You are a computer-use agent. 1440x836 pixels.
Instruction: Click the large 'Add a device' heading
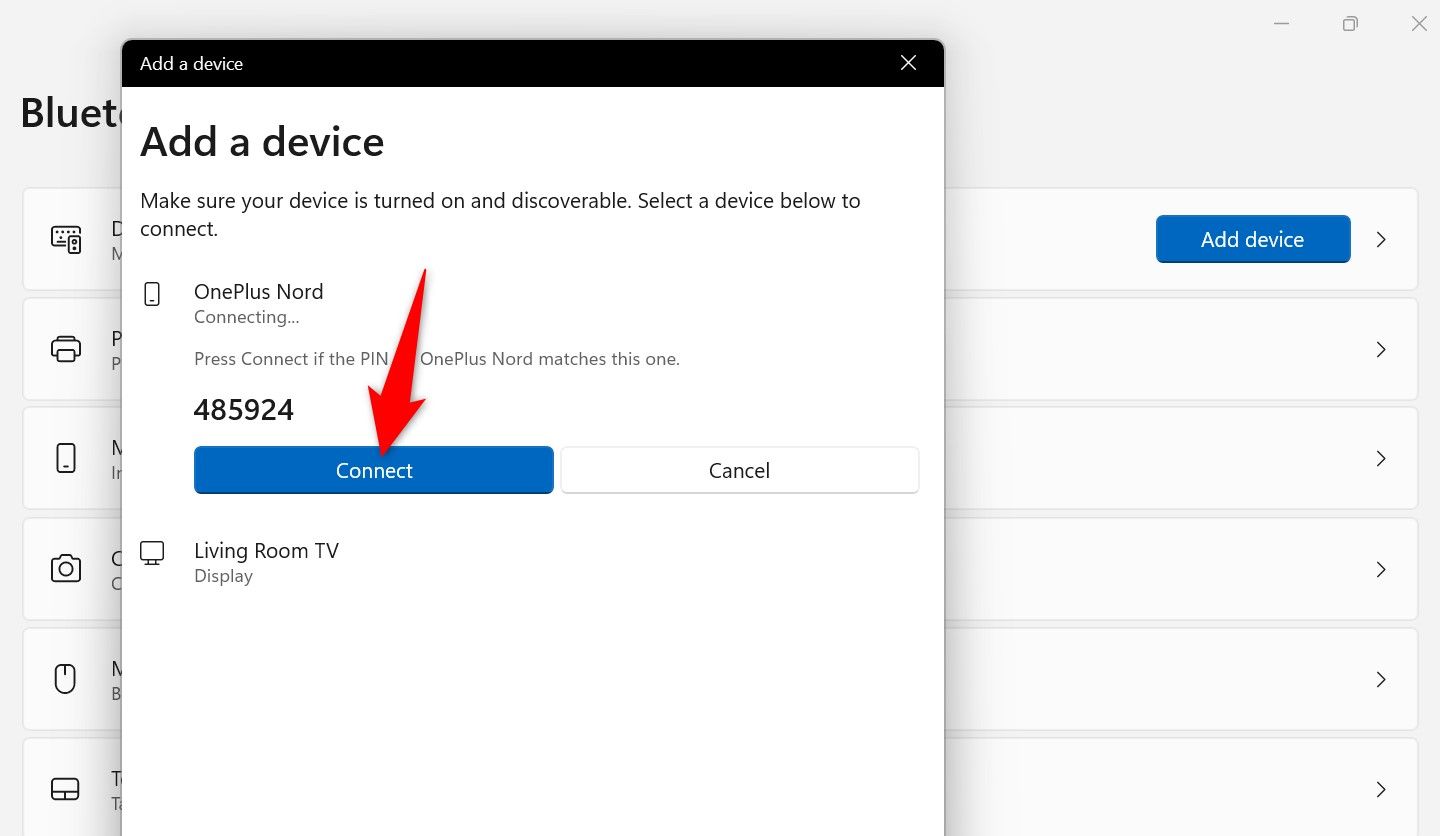pyautogui.click(x=262, y=141)
